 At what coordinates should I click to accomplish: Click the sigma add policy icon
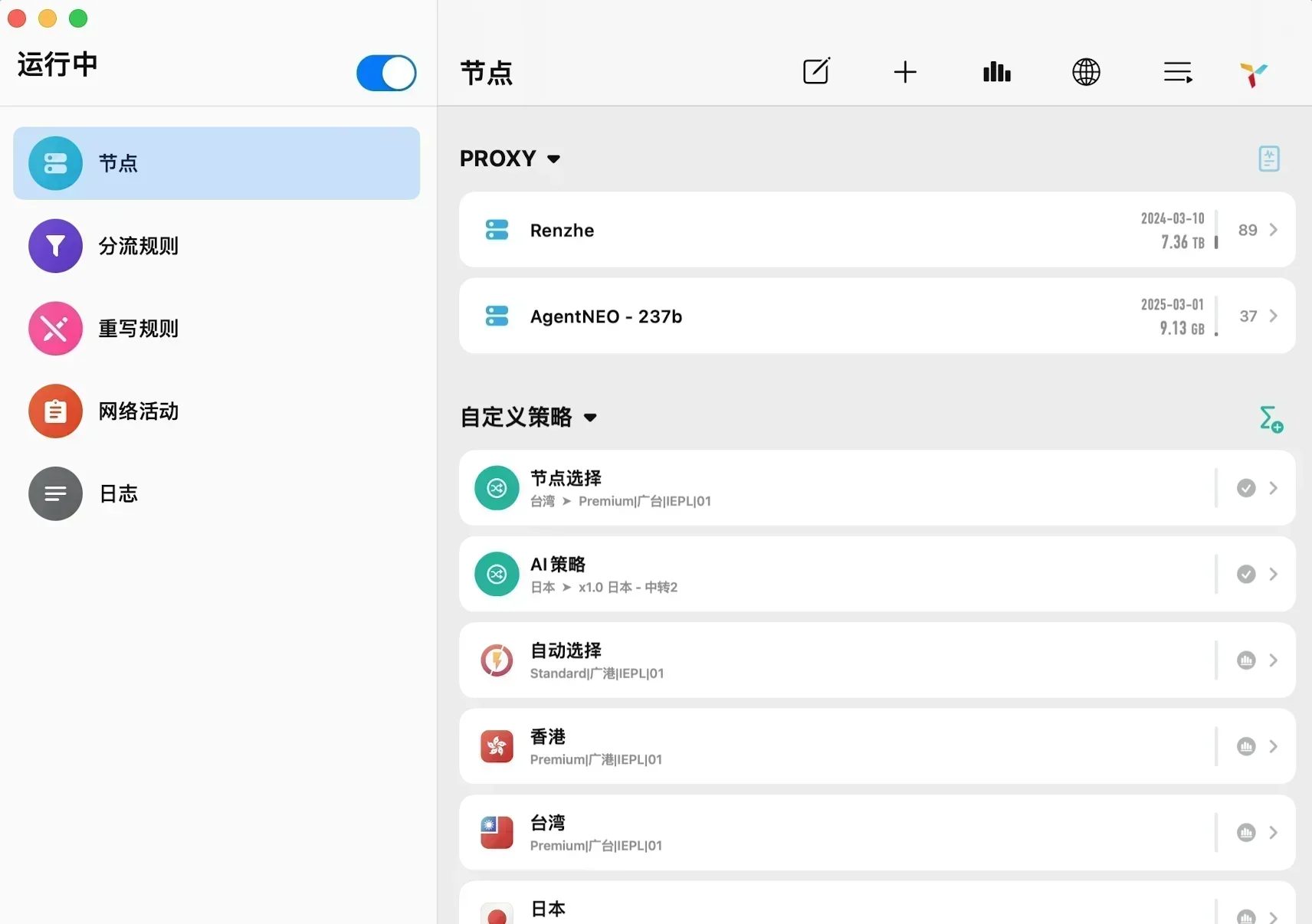(x=1271, y=419)
